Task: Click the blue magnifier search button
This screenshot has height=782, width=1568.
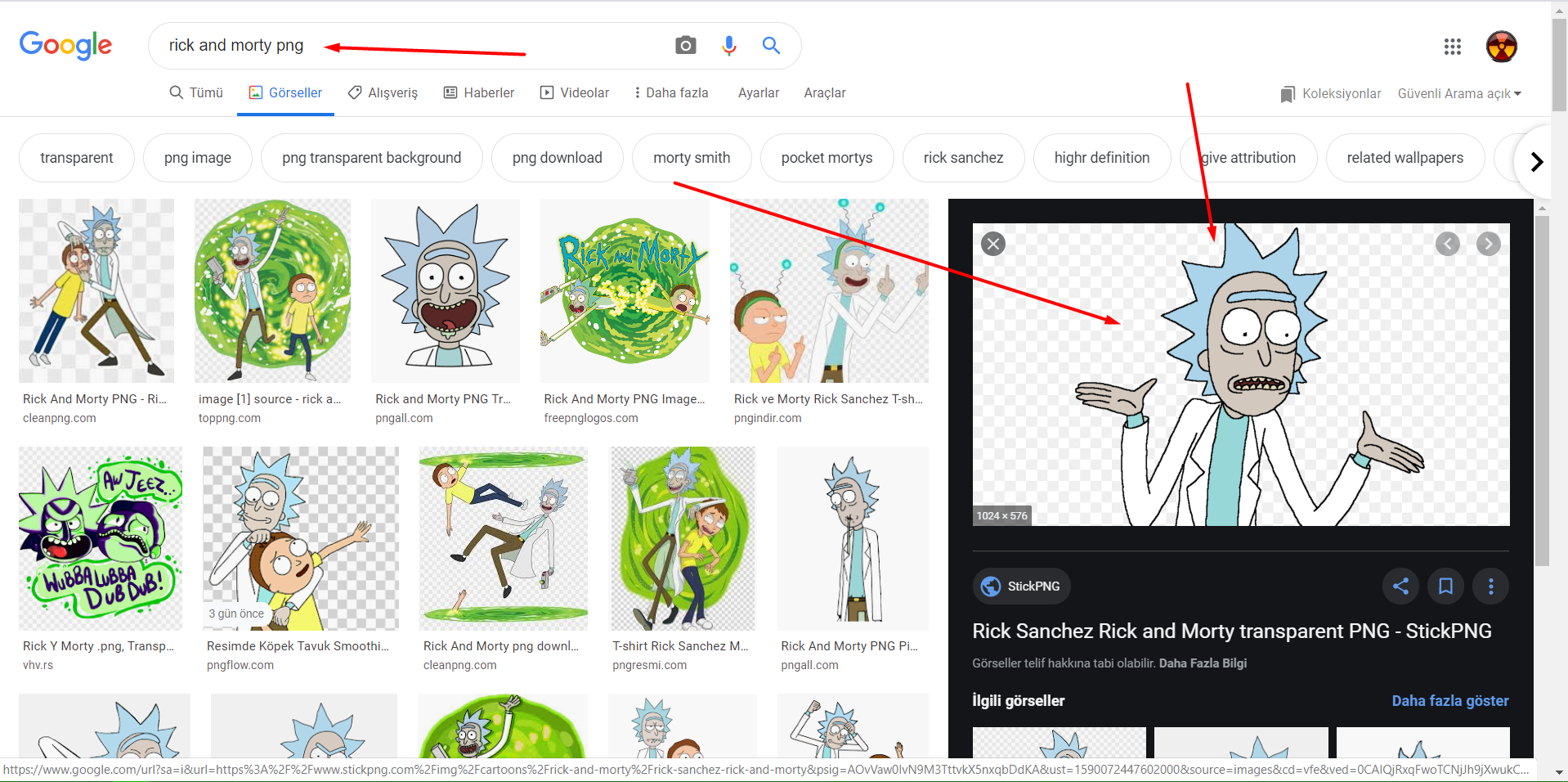Action: [771, 45]
